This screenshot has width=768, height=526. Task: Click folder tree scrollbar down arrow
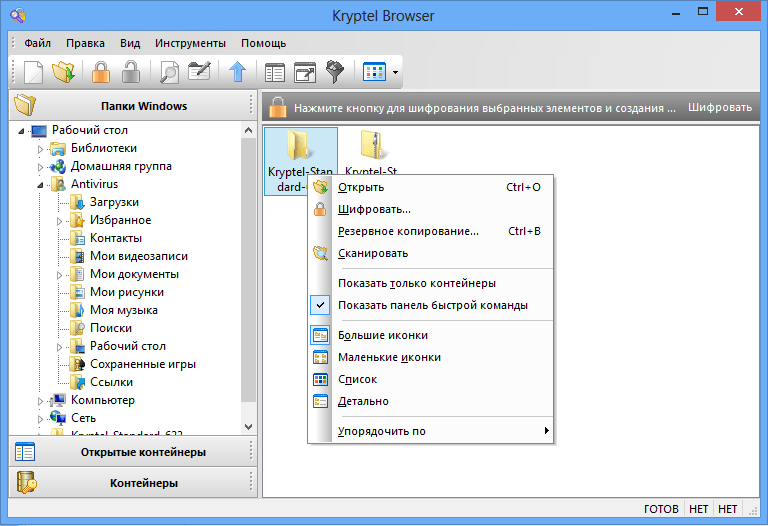tap(248, 427)
